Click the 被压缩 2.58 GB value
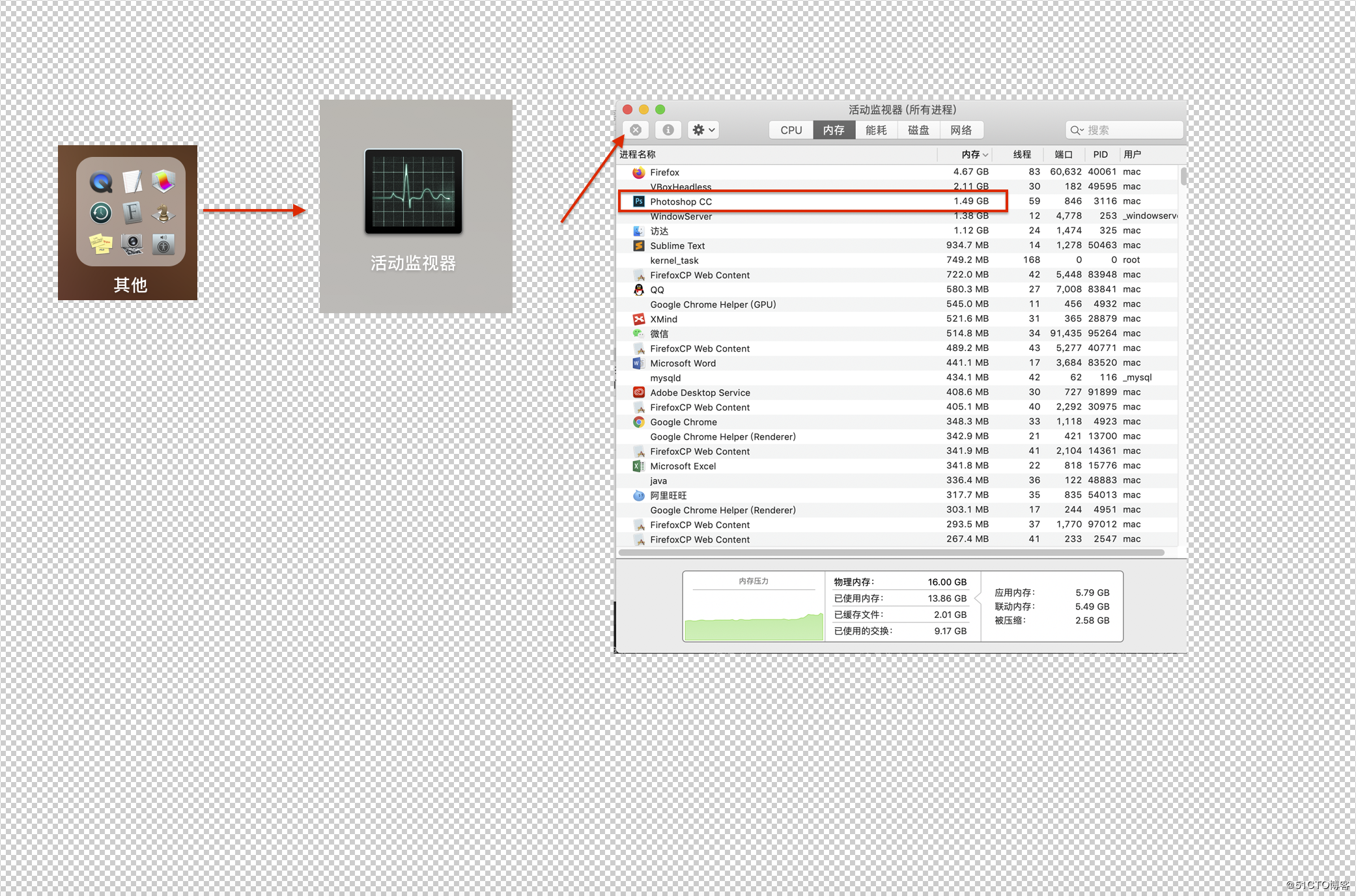Viewport: 1356px width, 896px height. point(1092,621)
